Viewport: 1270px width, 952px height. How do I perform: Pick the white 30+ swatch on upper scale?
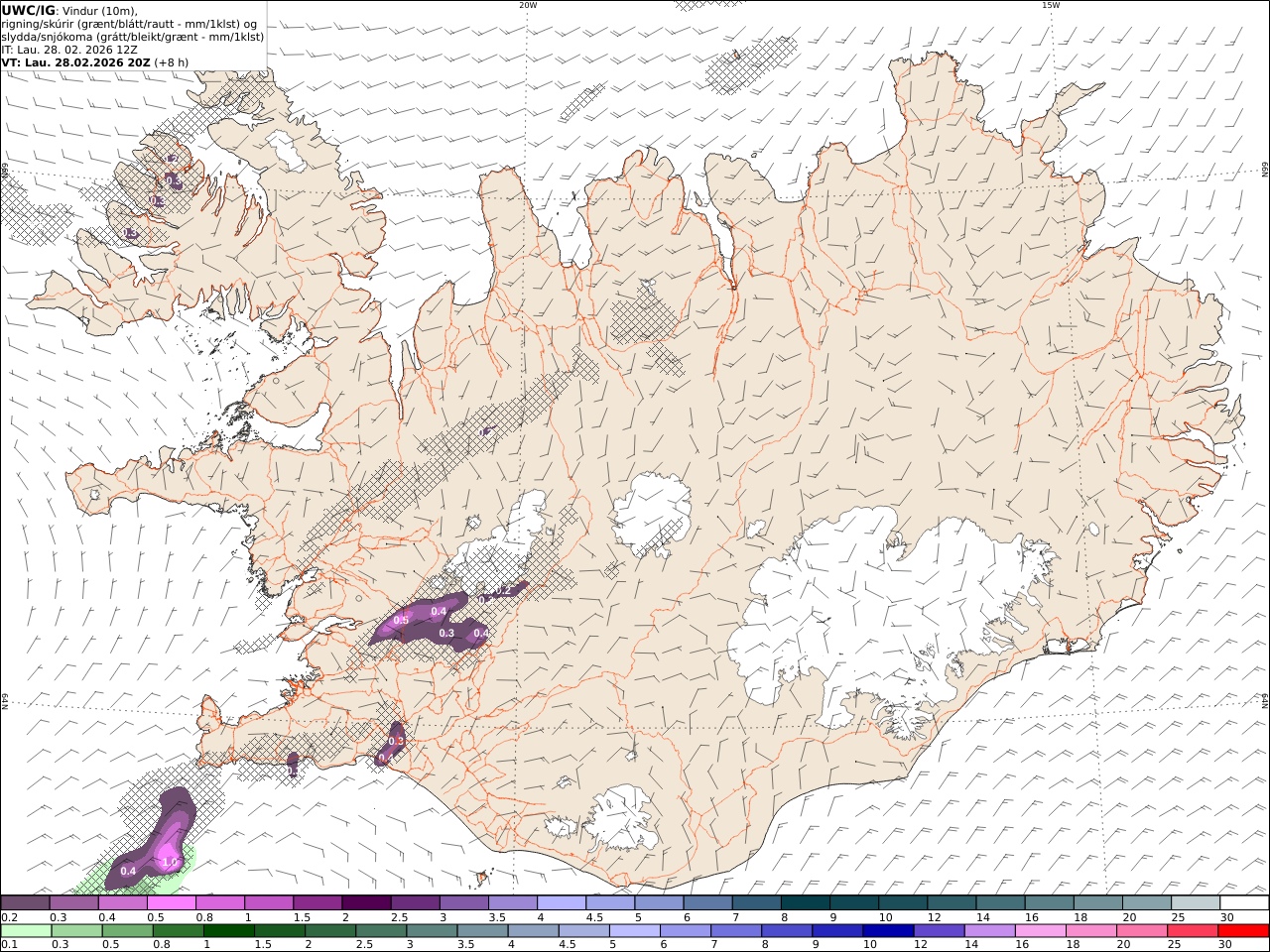(x=1244, y=903)
